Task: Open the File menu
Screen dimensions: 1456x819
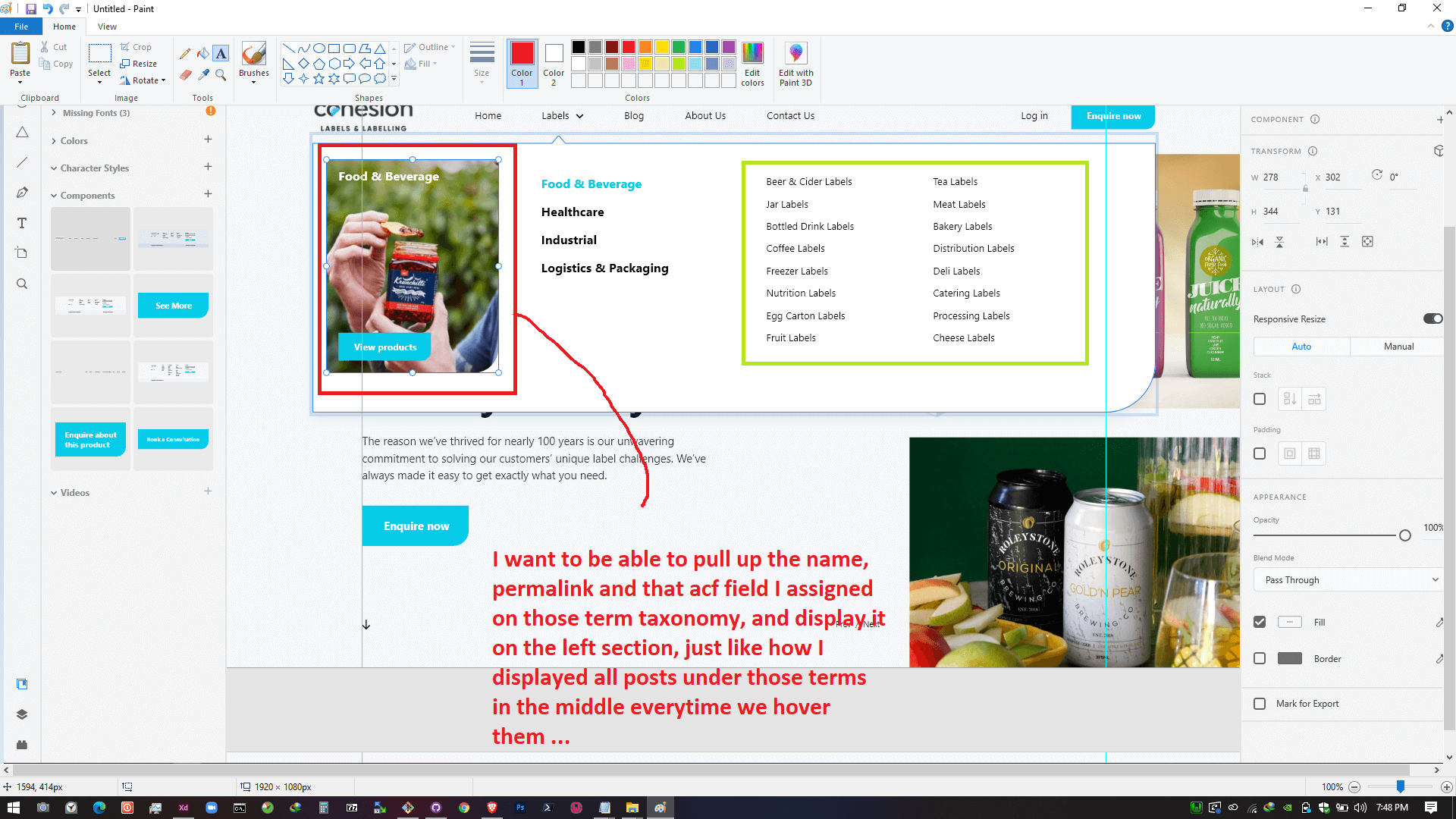Action: pos(21,27)
